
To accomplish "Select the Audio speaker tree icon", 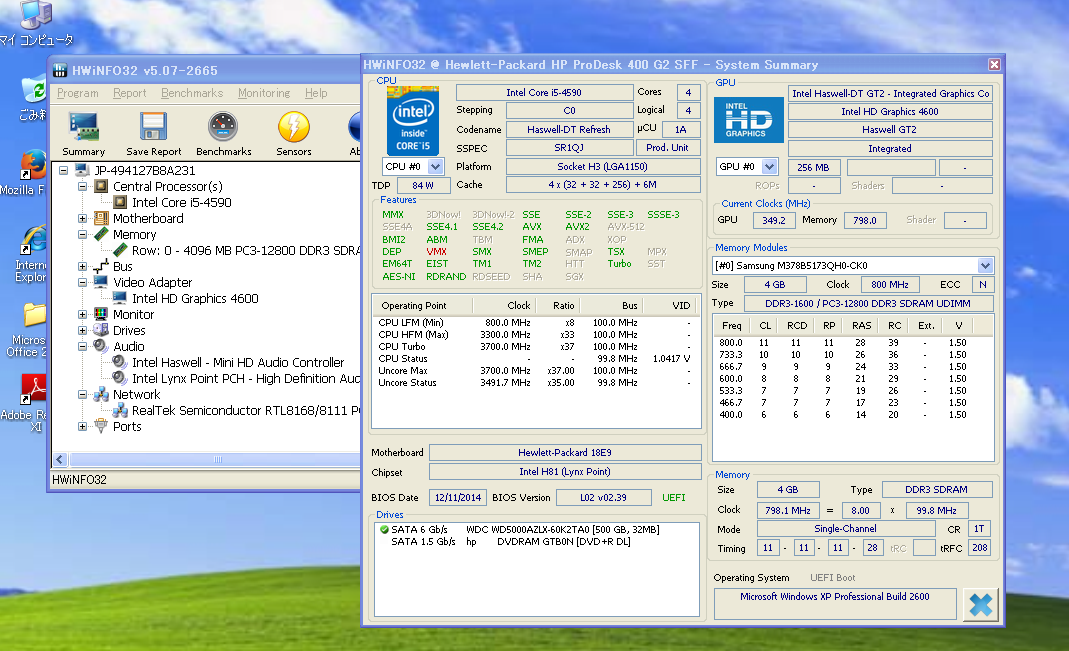I will (101, 346).
